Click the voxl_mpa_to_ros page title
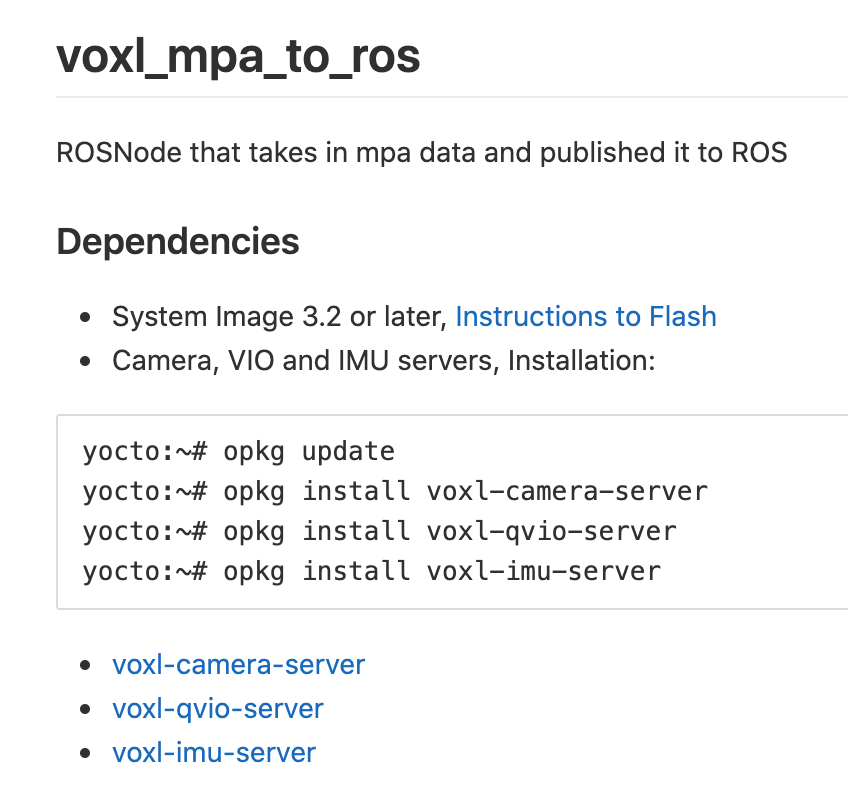The width and height of the screenshot is (848, 810). pyautogui.click(x=238, y=57)
